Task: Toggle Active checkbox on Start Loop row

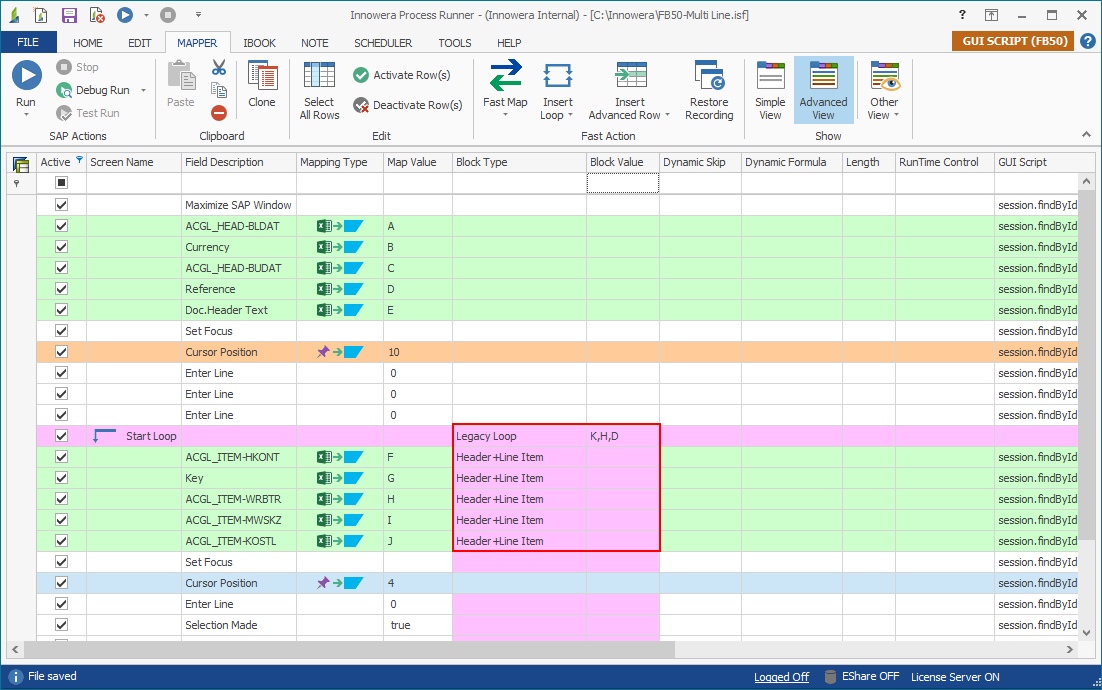Action: 61,436
